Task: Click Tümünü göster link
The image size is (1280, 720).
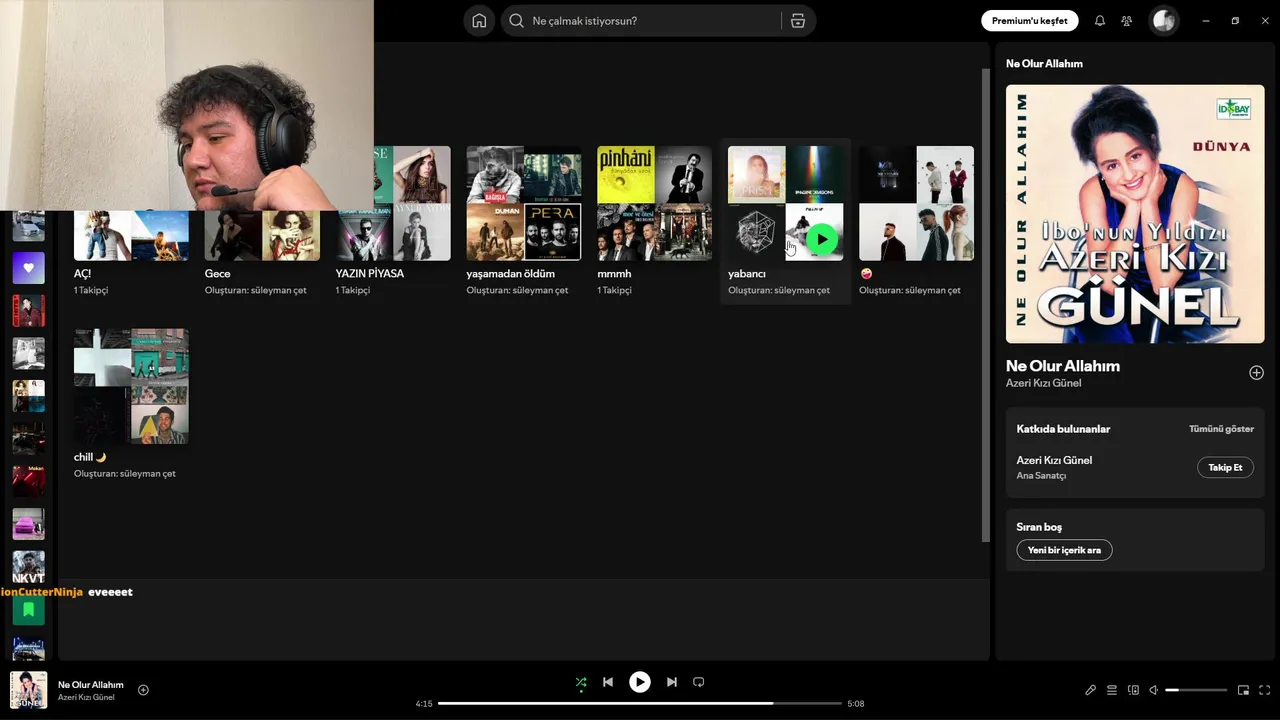Action: (x=1221, y=429)
